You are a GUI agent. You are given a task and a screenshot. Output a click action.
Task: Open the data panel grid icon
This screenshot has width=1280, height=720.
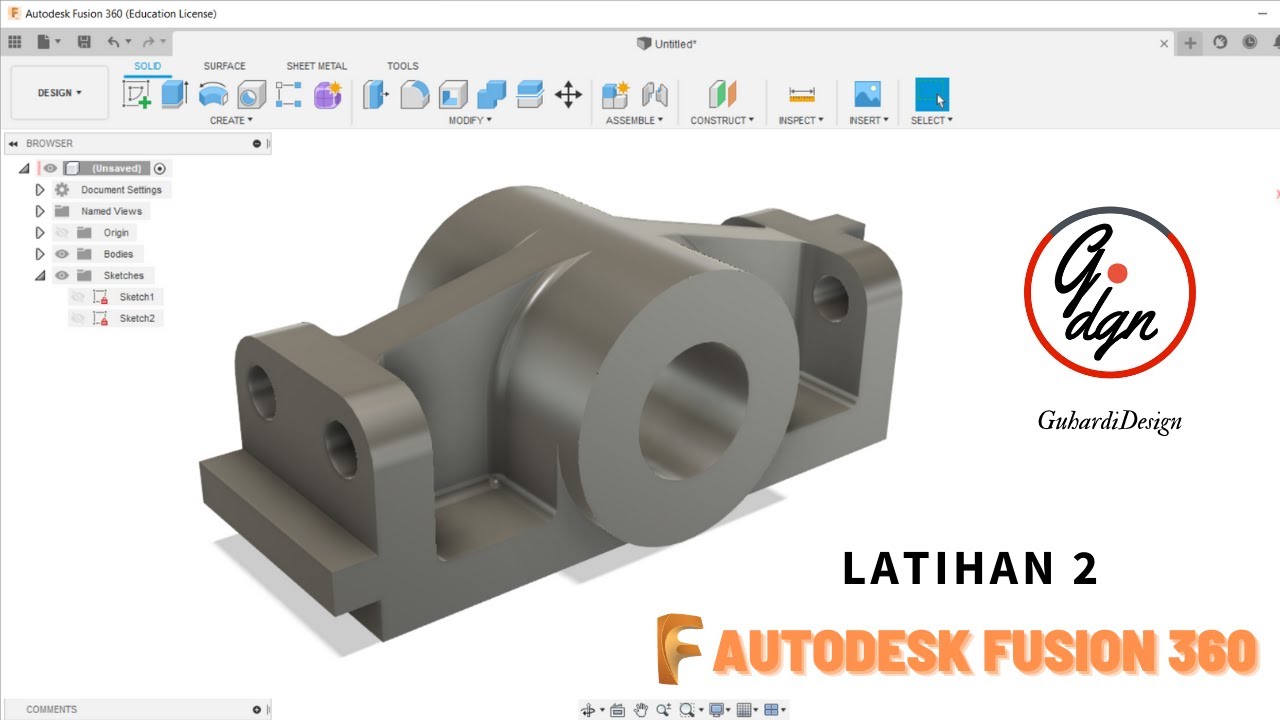(x=14, y=42)
